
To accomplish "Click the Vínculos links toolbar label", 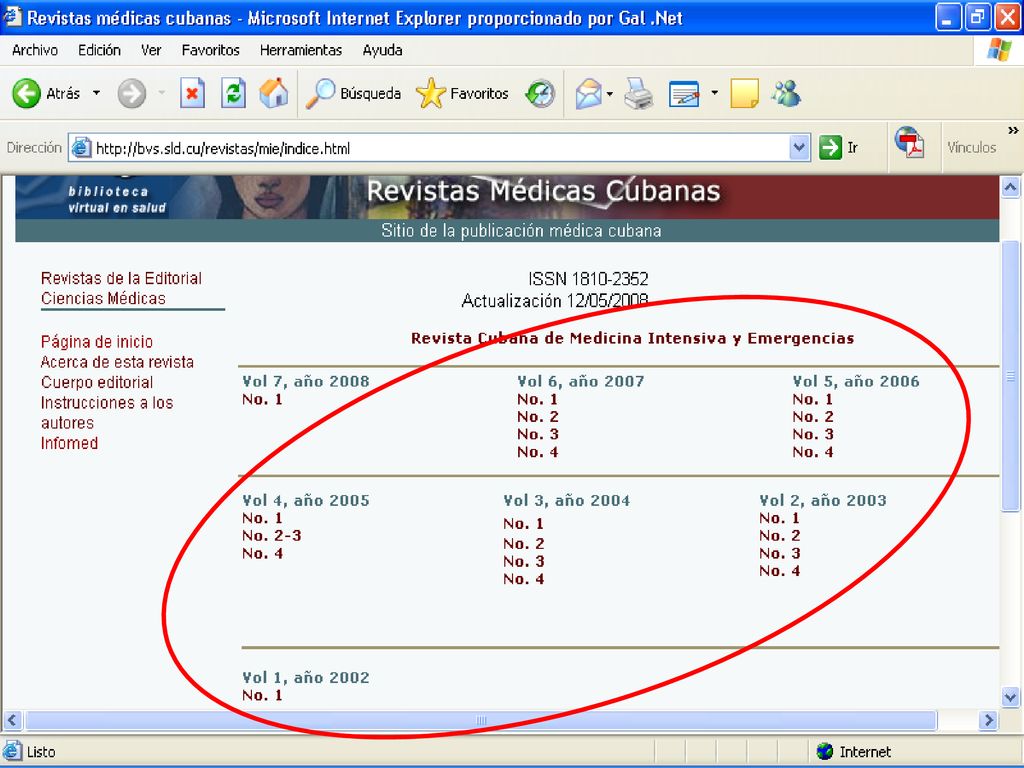I will click(972, 148).
